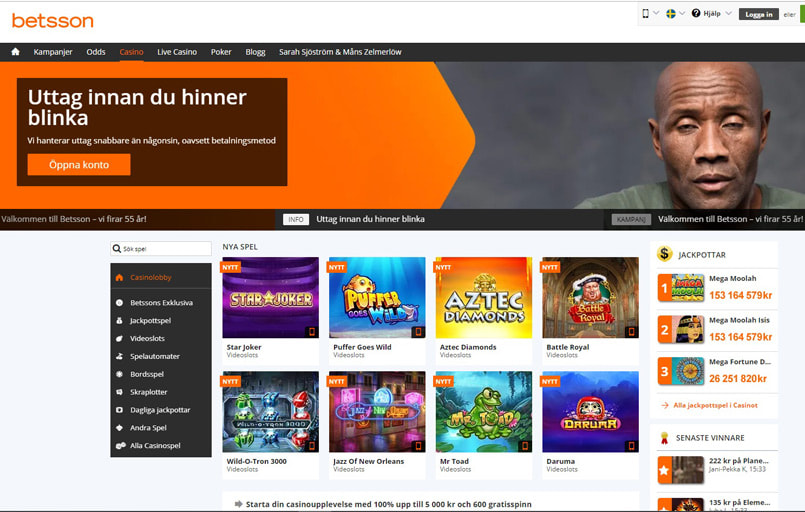
Task: Click the jackpot dollar coin icon
Action: (664, 255)
